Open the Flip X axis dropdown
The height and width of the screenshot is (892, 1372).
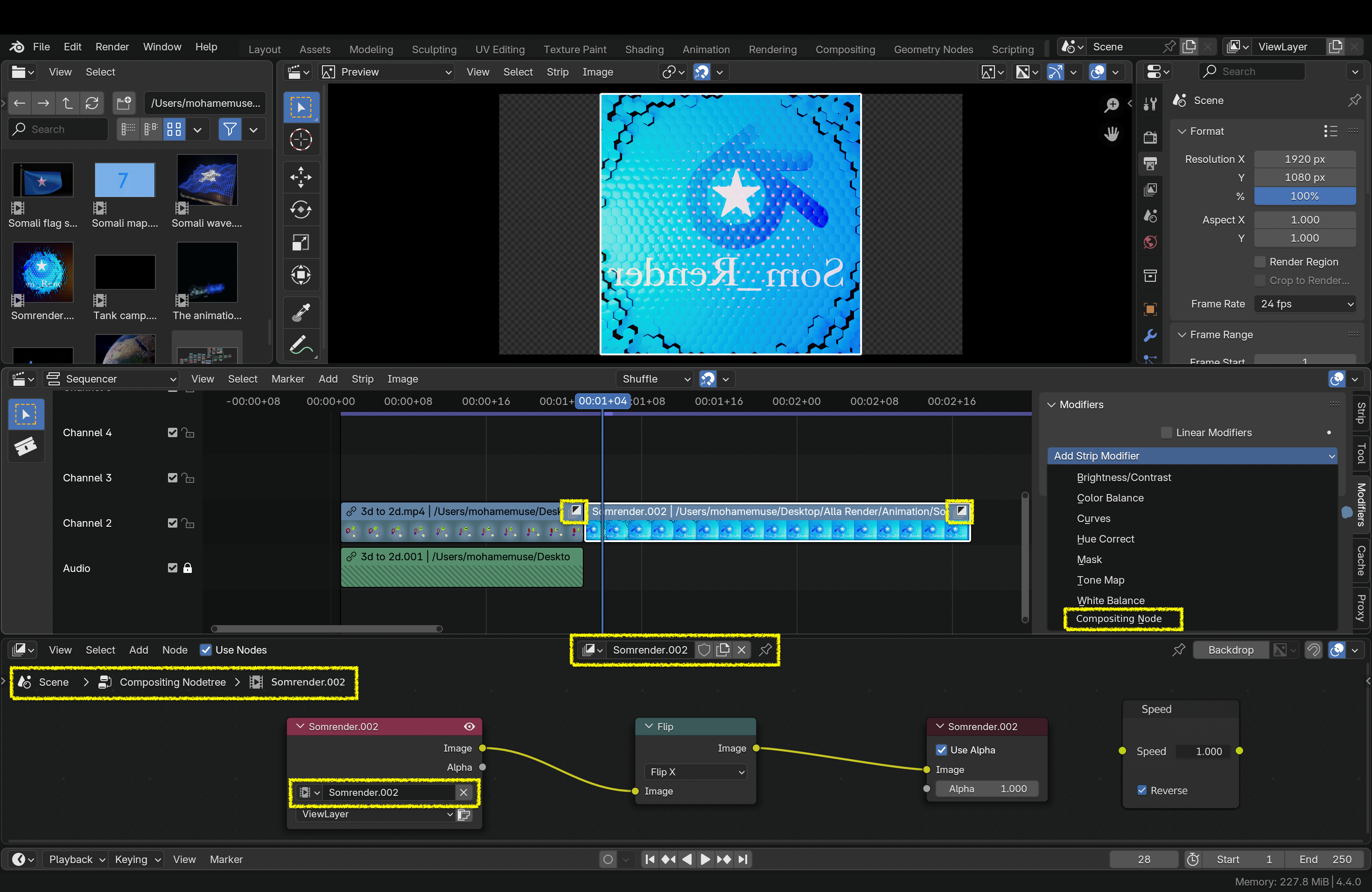[x=696, y=772]
